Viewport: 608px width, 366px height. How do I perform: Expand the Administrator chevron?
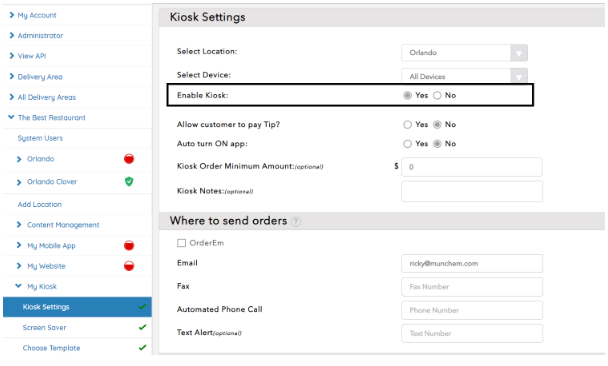tap(12, 35)
